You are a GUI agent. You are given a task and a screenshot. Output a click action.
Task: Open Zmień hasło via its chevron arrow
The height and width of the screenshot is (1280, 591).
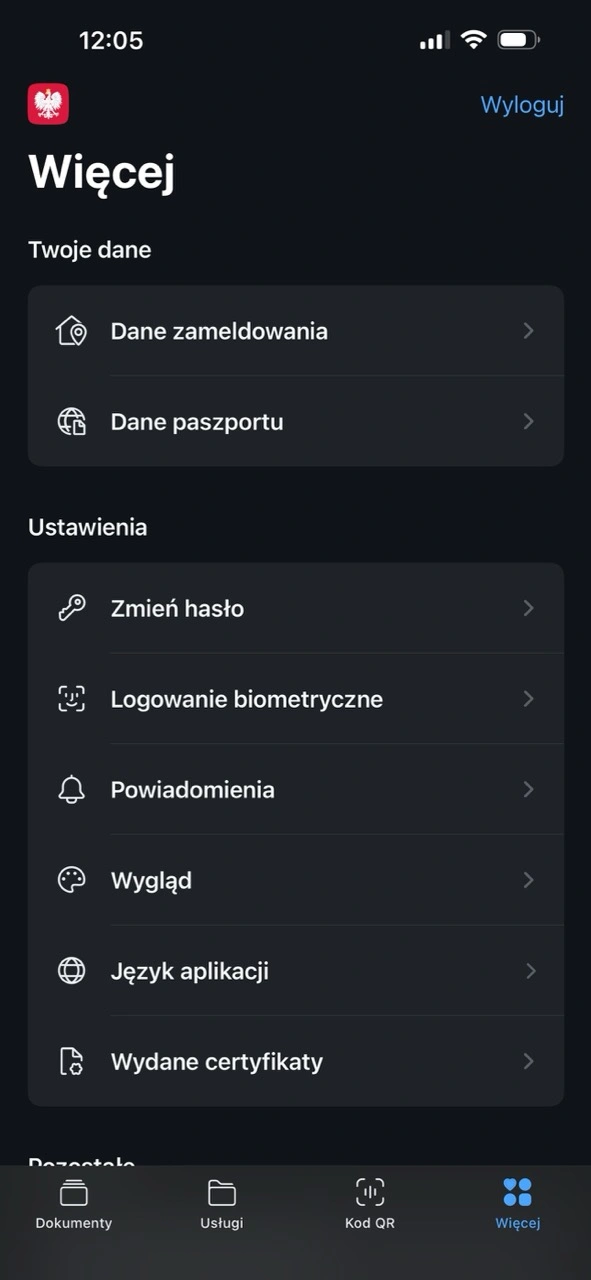(529, 608)
